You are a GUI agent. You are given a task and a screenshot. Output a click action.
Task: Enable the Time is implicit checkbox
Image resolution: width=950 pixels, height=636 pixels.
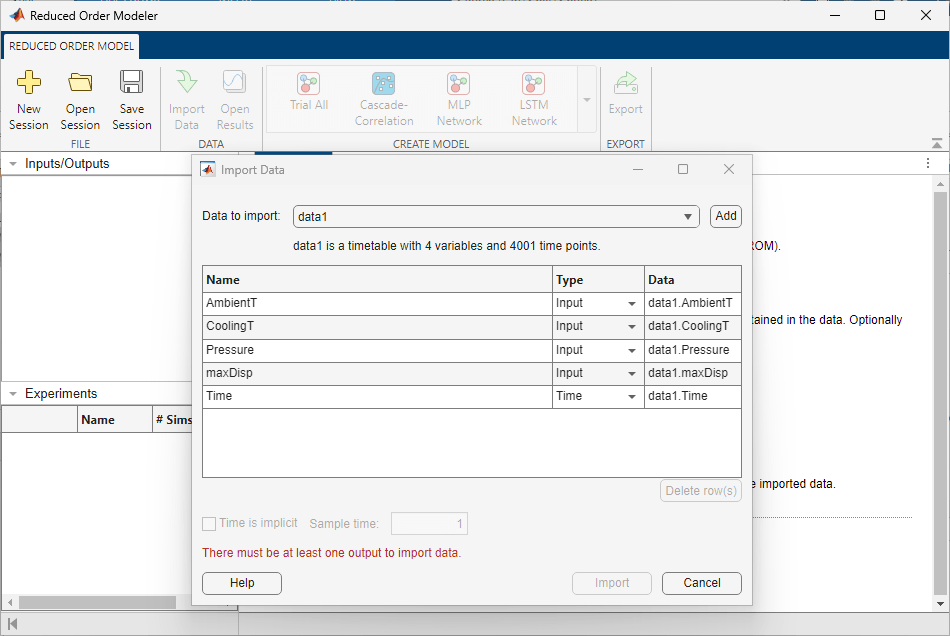coord(209,523)
